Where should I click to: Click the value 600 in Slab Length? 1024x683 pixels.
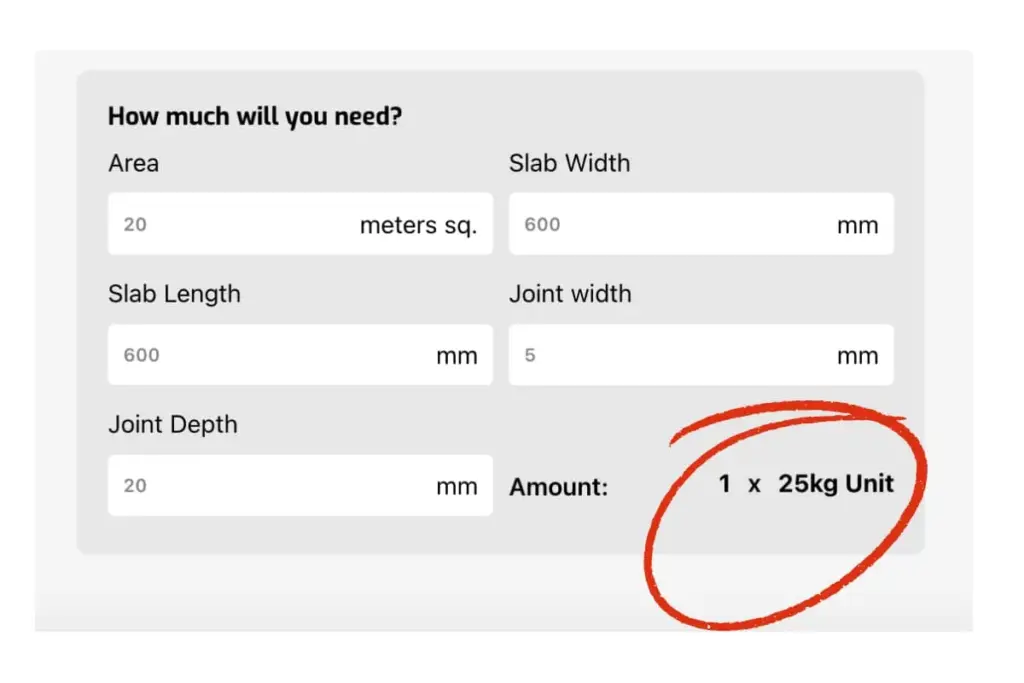coord(140,356)
